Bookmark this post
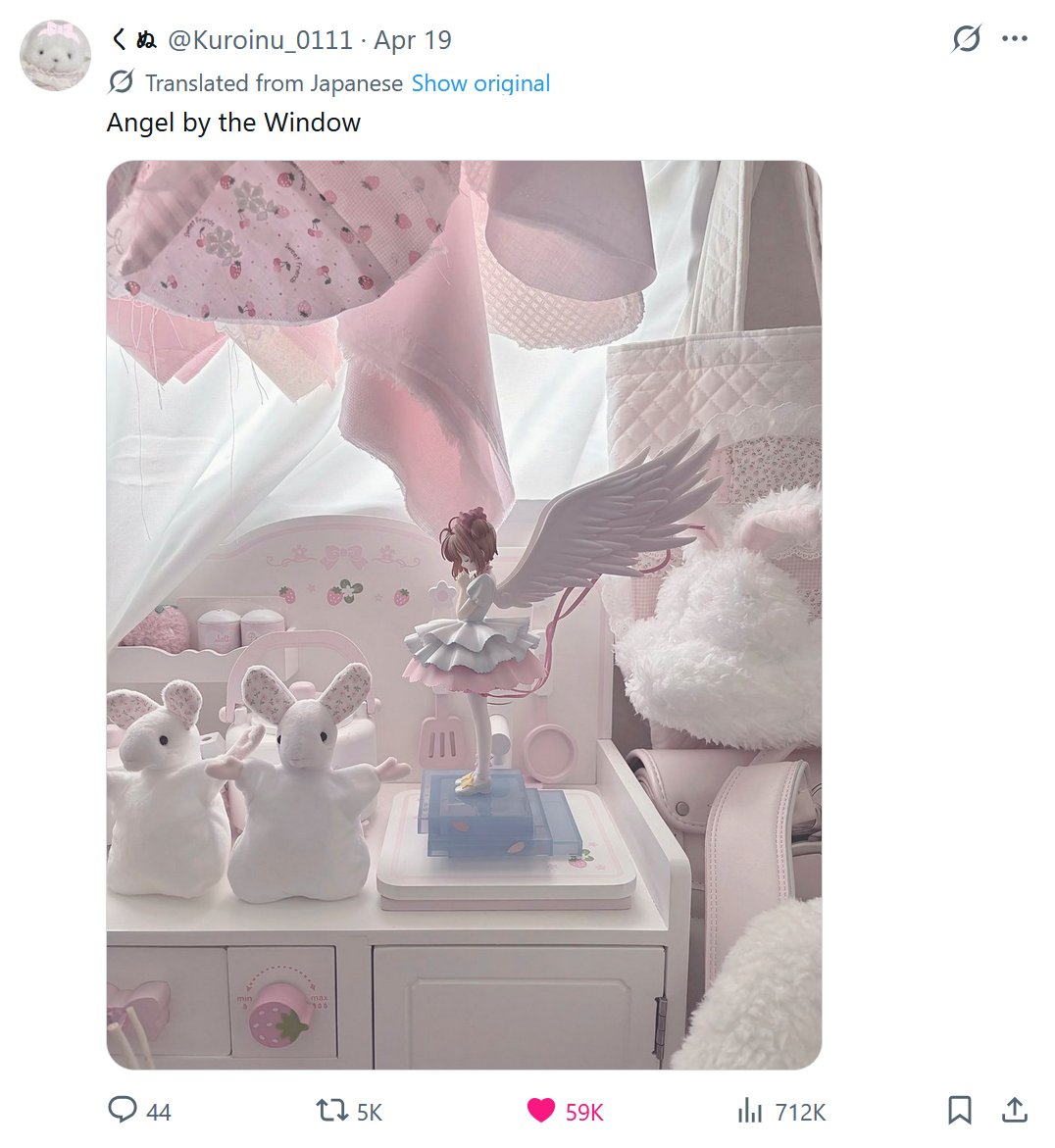This screenshot has height=1148, width=1055. pyautogui.click(x=959, y=1110)
